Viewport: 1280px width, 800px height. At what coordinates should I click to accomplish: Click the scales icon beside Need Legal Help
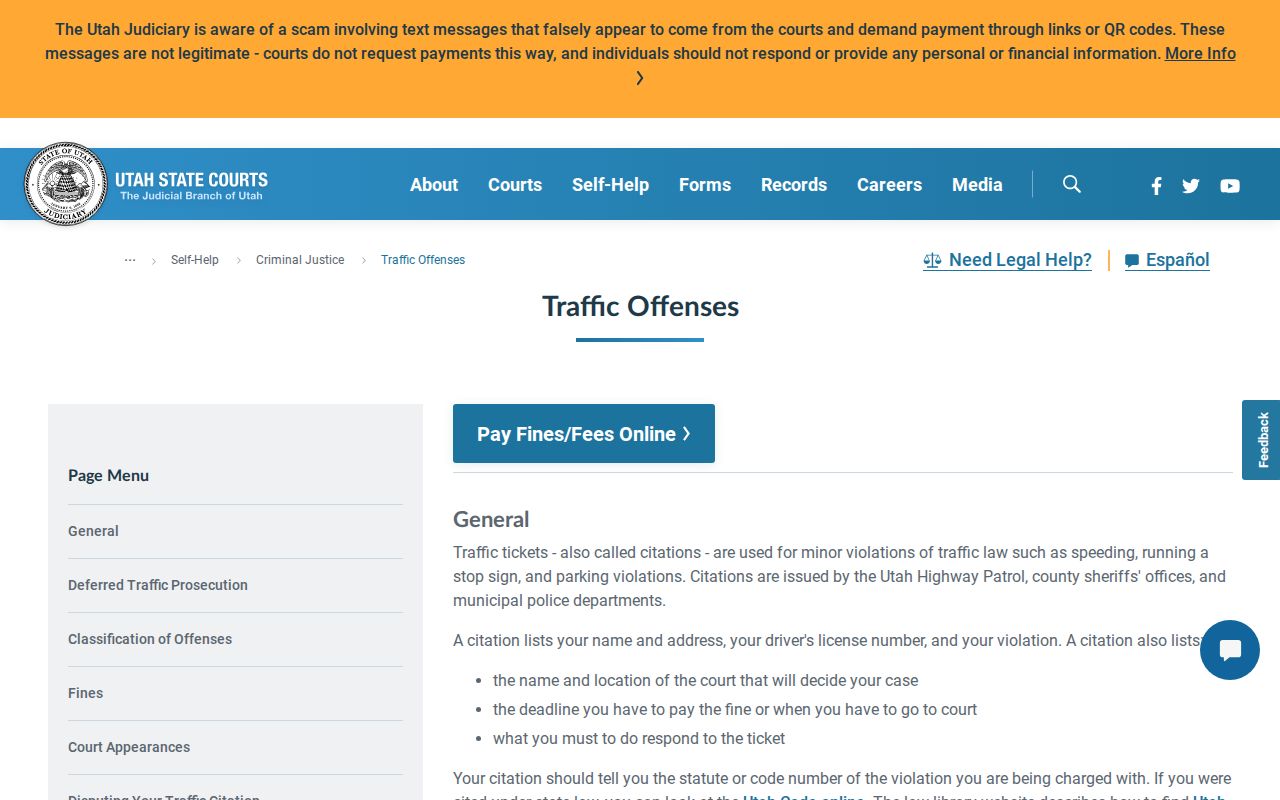932,260
